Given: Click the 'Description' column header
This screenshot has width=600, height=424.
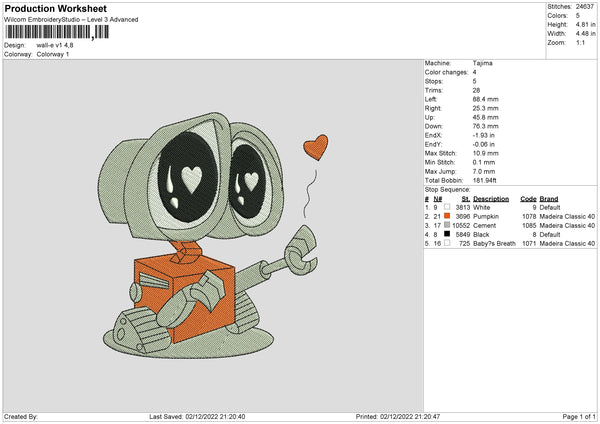Looking at the screenshot, I should coord(491,199).
